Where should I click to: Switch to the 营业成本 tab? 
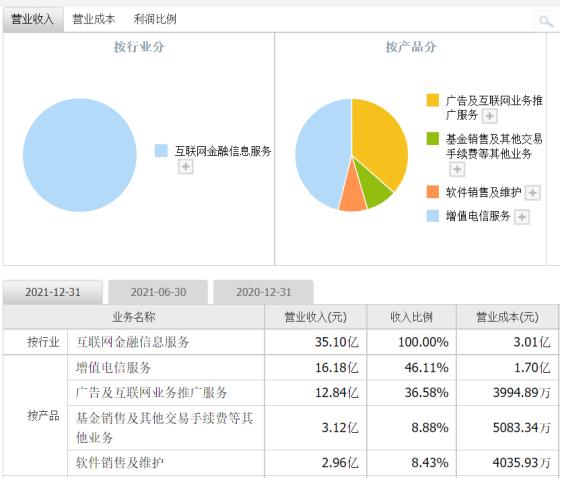pyautogui.click(x=94, y=19)
